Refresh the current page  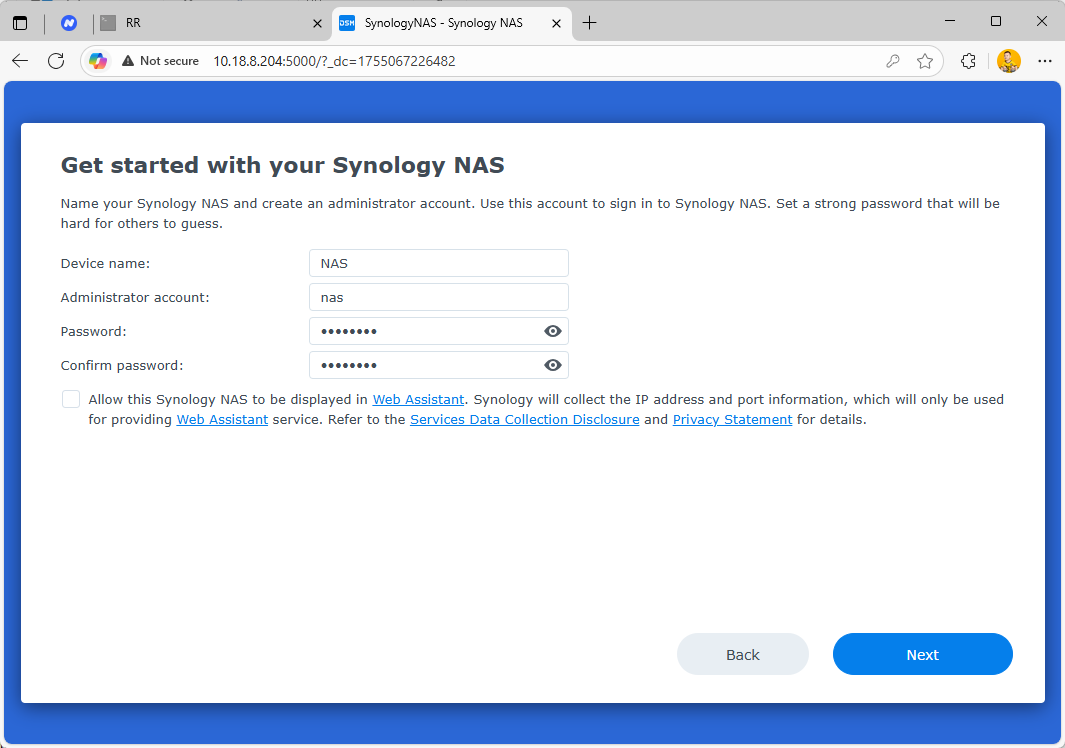[x=56, y=61]
